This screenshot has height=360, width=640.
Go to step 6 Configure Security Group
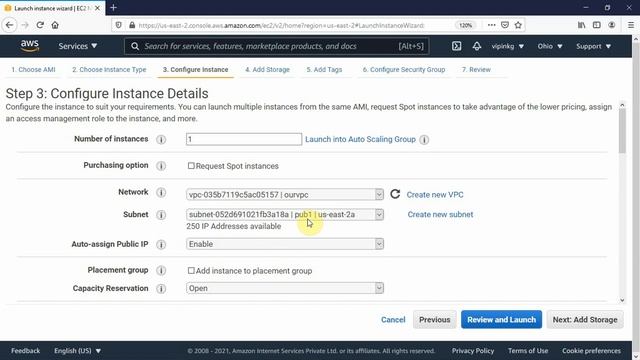pos(404,69)
